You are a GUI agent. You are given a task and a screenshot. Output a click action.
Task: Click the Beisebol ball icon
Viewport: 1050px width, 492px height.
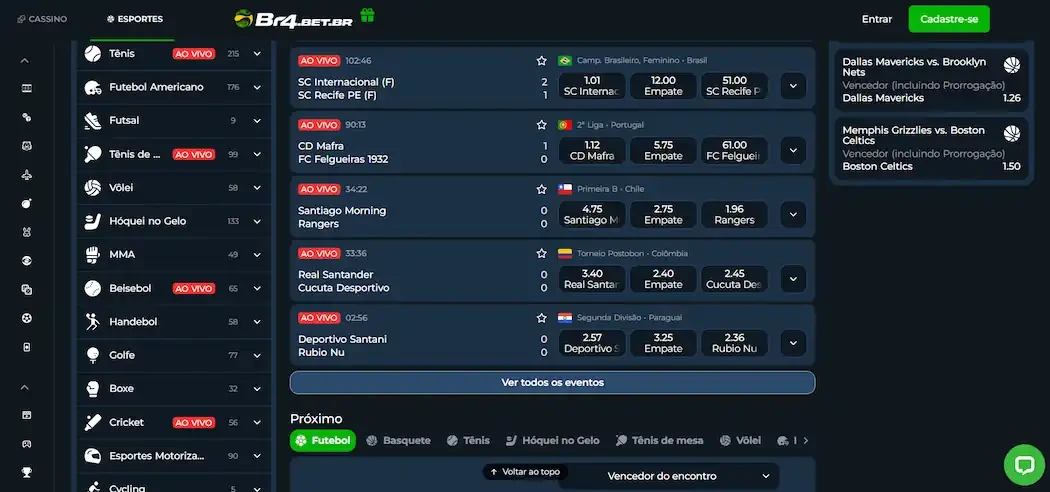(92, 289)
